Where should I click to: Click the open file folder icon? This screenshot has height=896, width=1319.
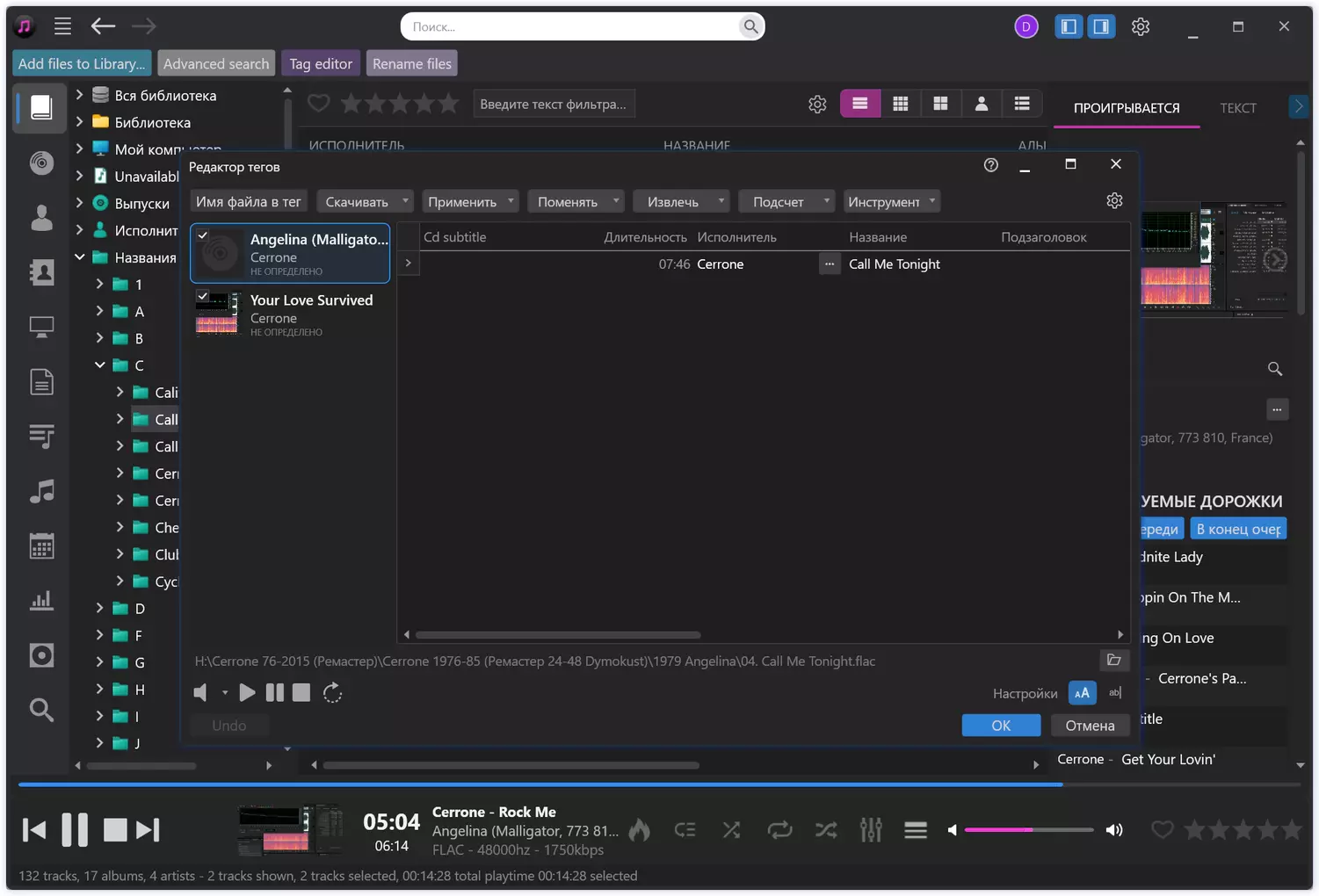(x=1113, y=661)
